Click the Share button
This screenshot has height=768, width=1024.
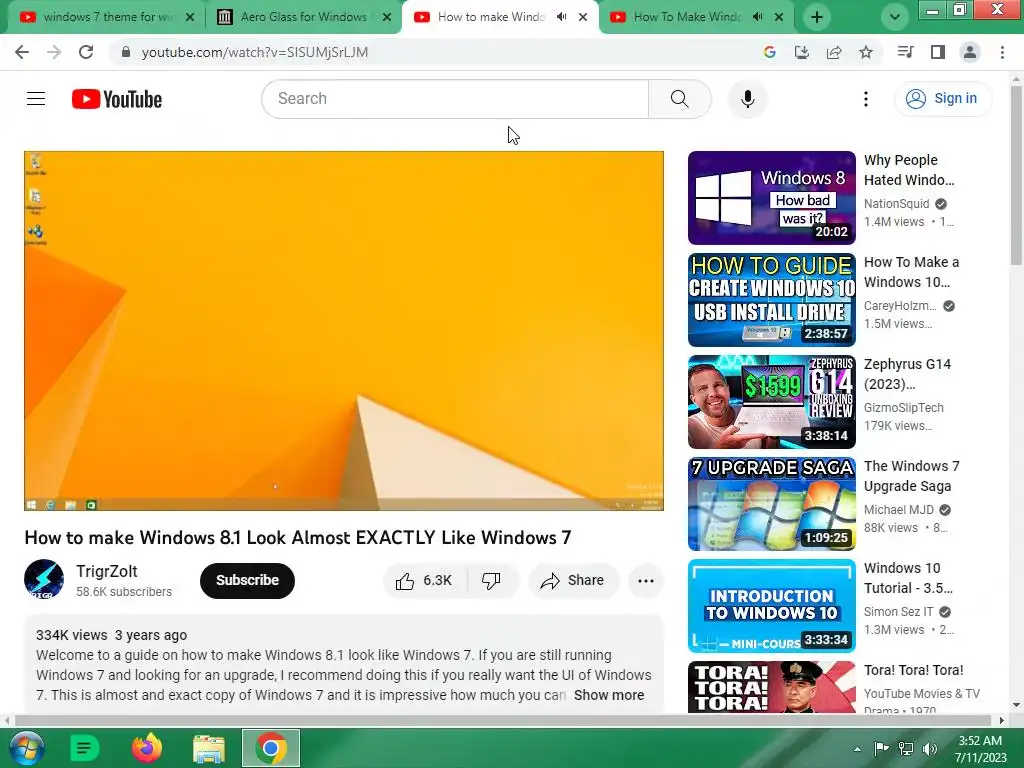(573, 581)
